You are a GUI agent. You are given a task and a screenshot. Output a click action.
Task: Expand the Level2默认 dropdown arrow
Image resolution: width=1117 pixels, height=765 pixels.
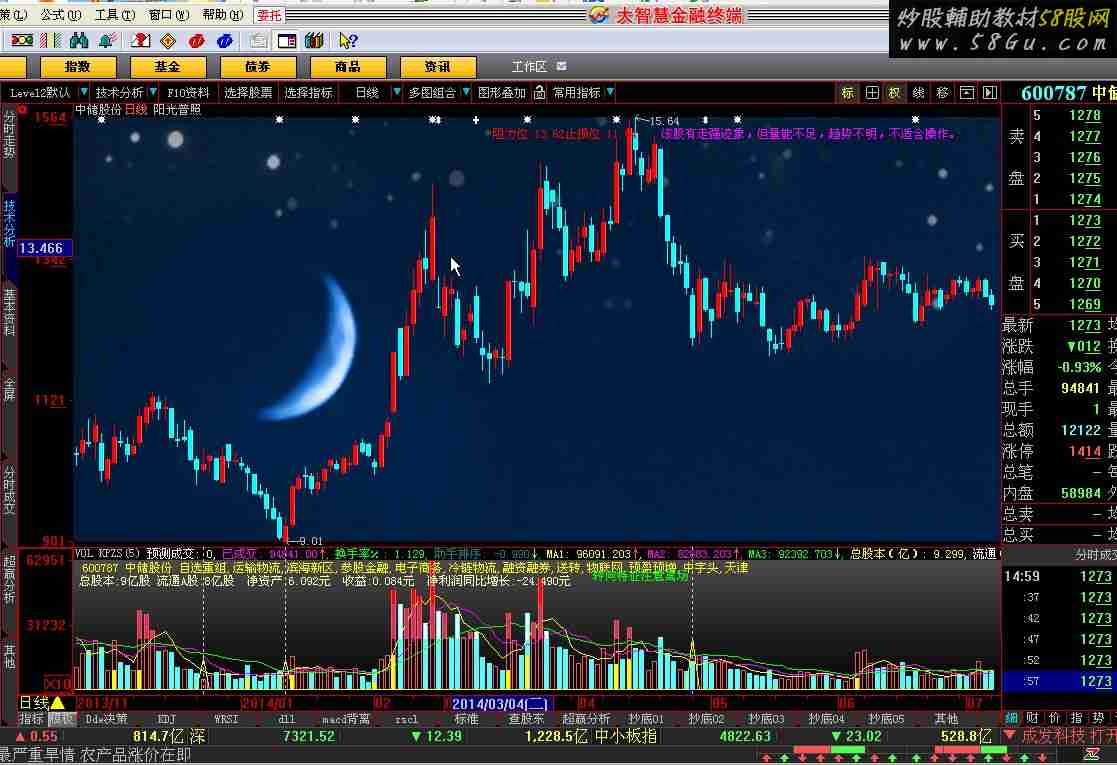(84, 93)
